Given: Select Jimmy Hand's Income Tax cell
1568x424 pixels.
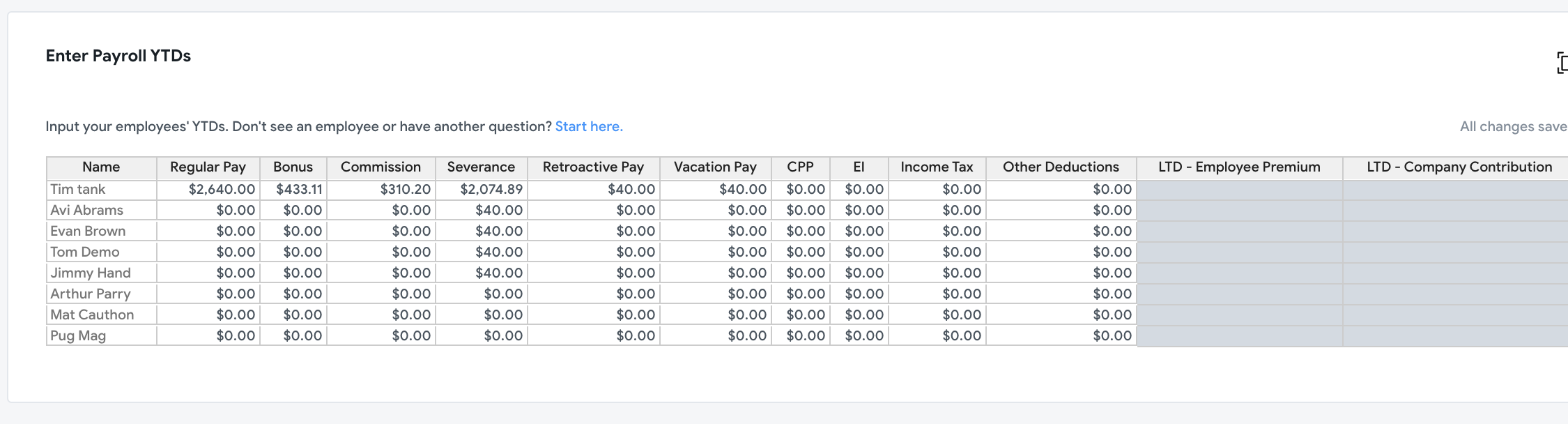Looking at the screenshot, I should pos(937,273).
